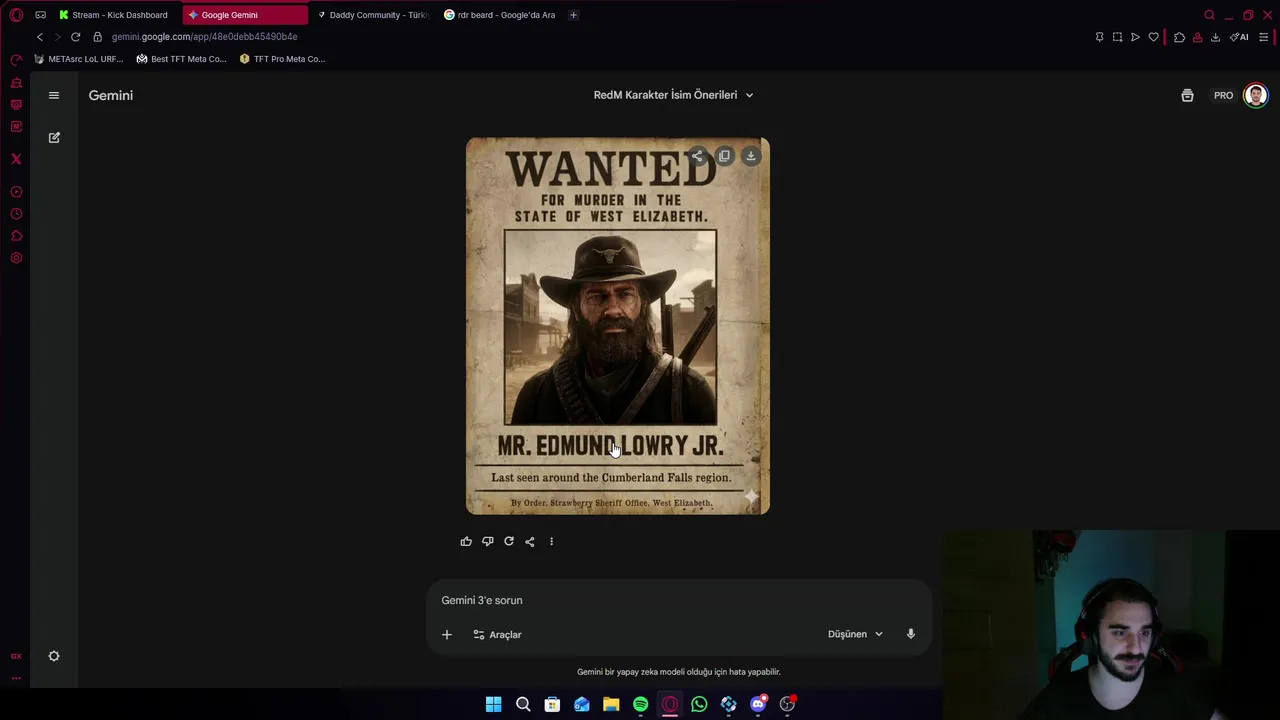Open the X Twitter icon in the Opera sidebar
Viewport: 1280px width, 720px height.
click(16, 159)
